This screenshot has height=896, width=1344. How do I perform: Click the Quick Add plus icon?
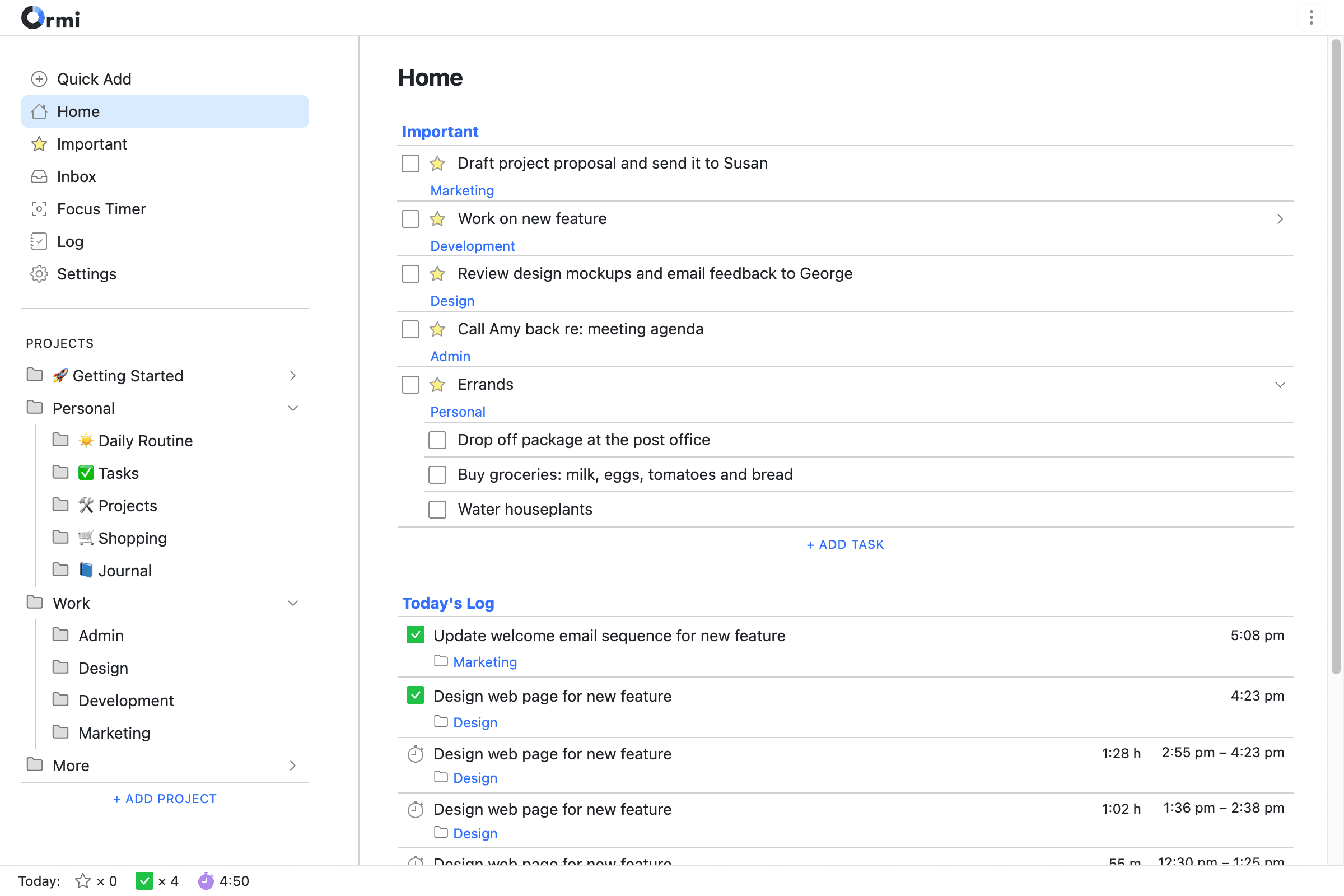pos(39,79)
